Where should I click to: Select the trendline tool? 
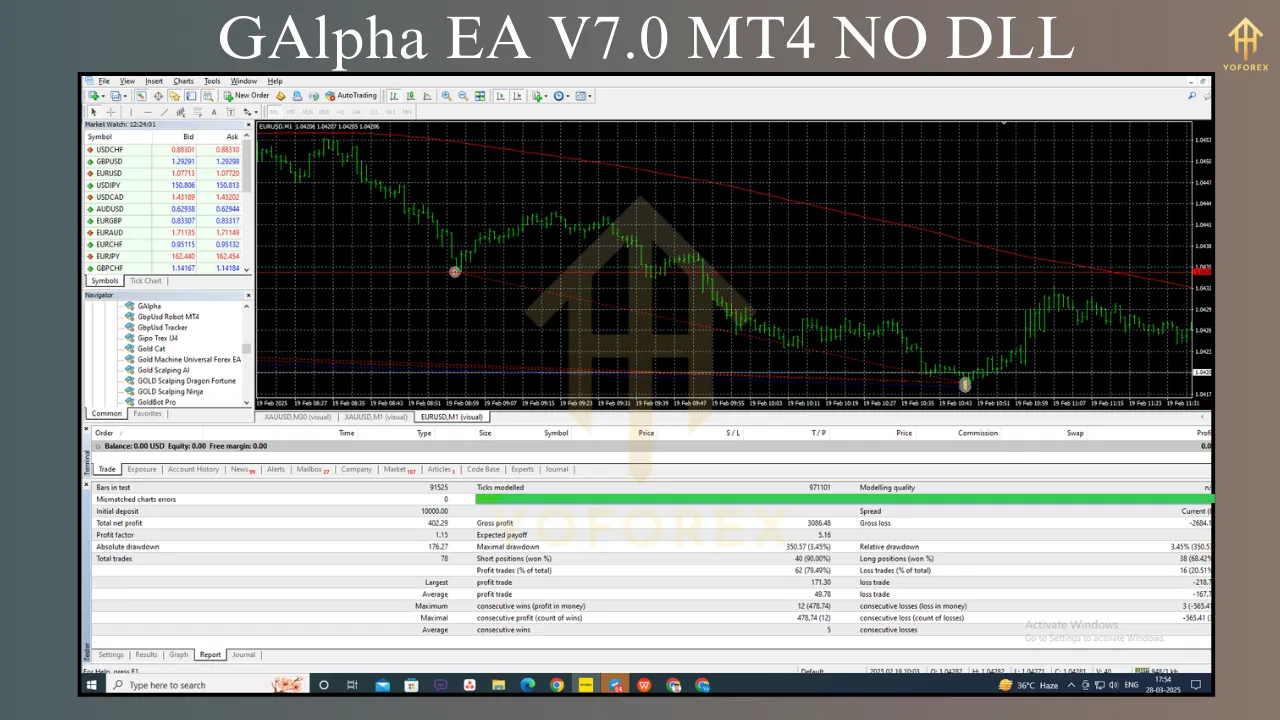click(x=165, y=112)
